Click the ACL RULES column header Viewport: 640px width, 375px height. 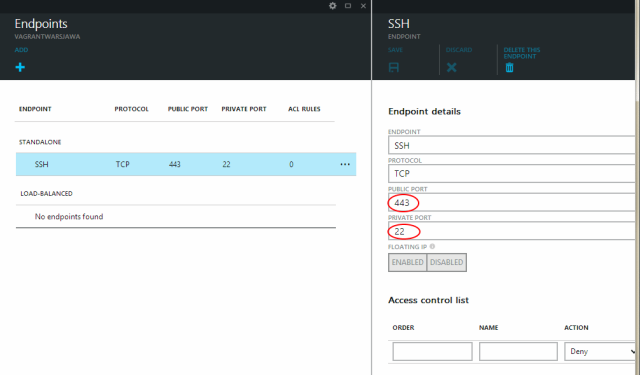304,109
